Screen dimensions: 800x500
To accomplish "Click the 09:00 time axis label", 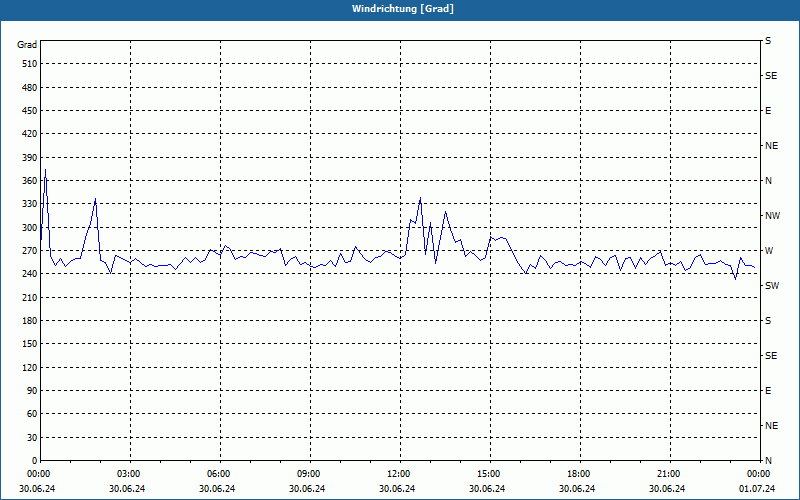I will click(309, 473).
